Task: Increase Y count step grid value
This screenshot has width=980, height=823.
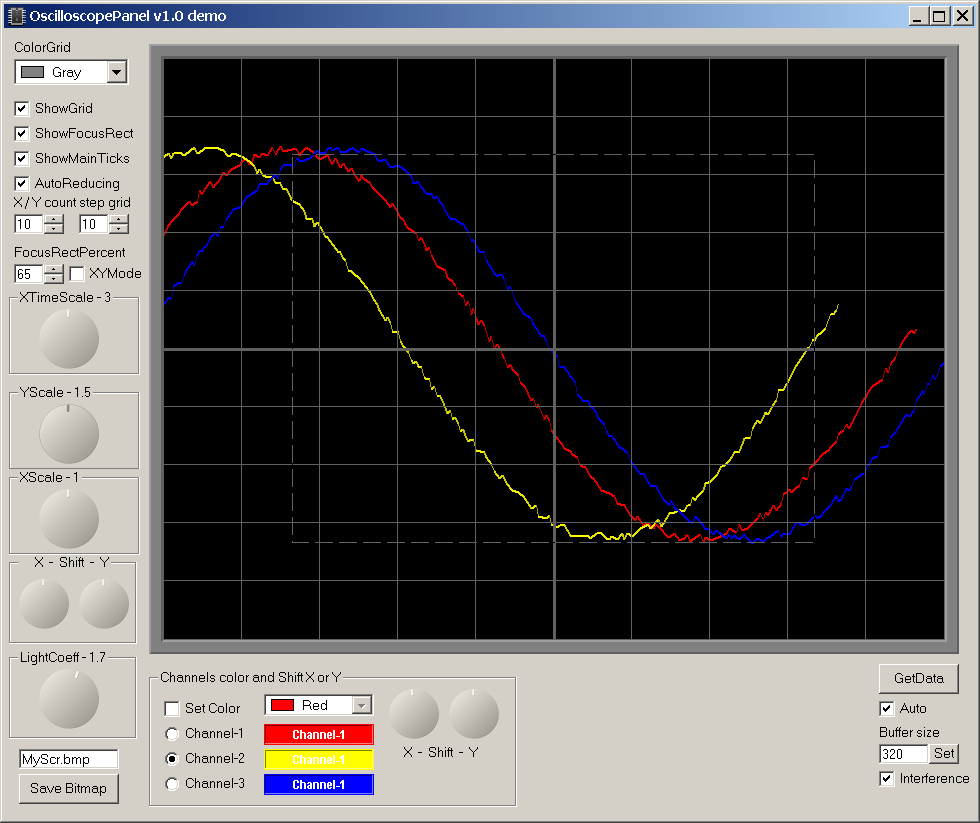Action: pos(119,219)
